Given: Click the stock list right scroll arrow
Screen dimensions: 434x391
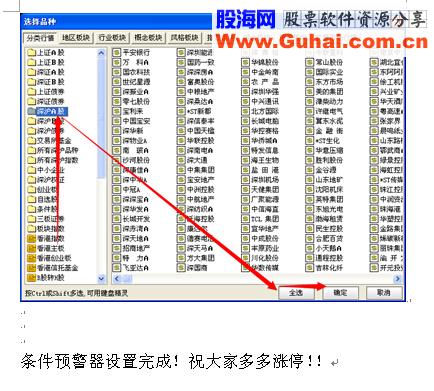Looking at the screenshot, I should tap(398, 279).
